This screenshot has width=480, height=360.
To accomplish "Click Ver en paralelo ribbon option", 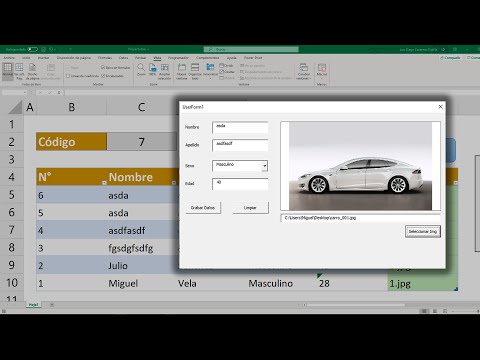I will pyautogui.click(x=252, y=66).
